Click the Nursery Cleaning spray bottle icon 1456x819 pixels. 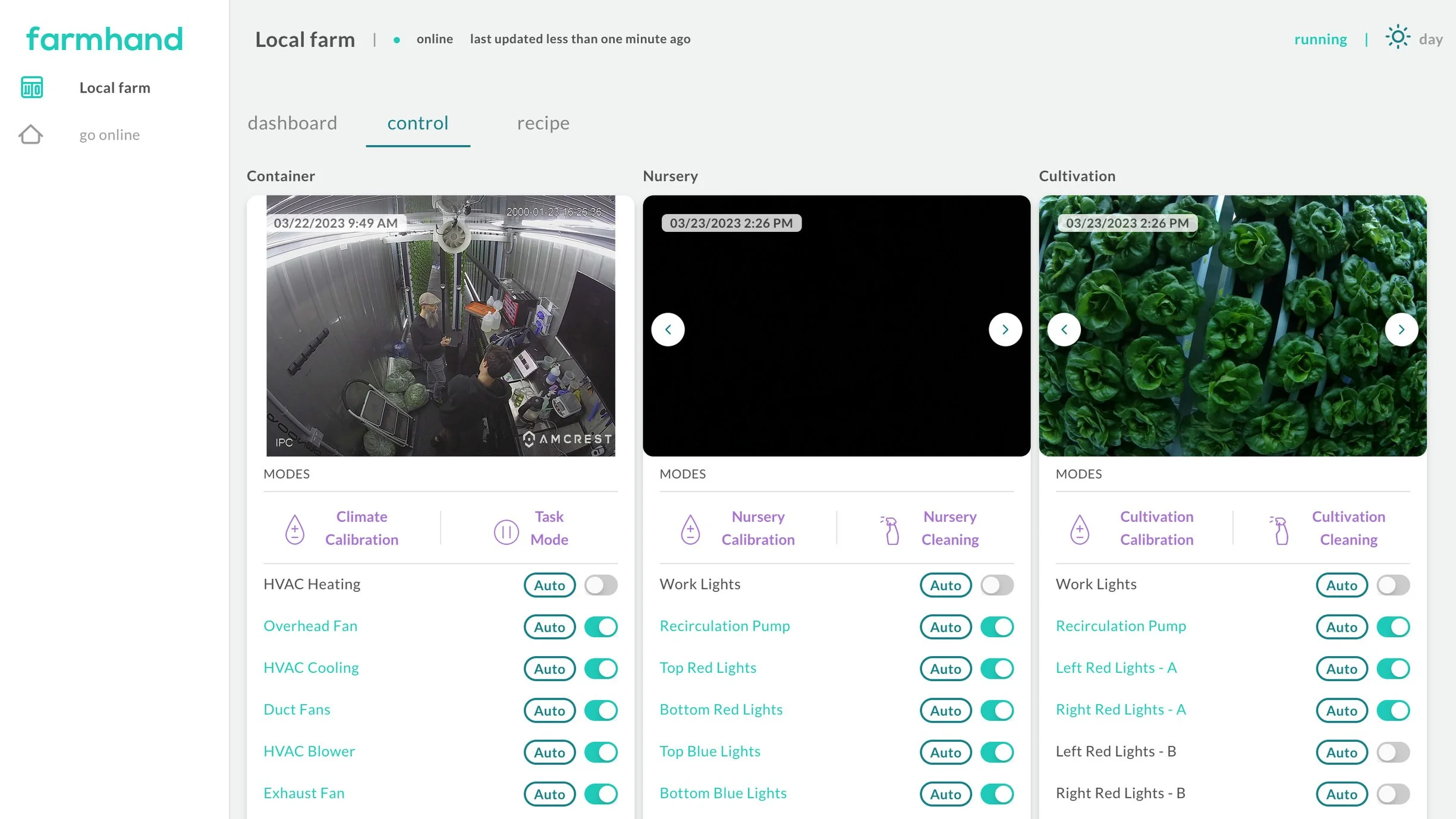pyautogui.click(x=891, y=530)
